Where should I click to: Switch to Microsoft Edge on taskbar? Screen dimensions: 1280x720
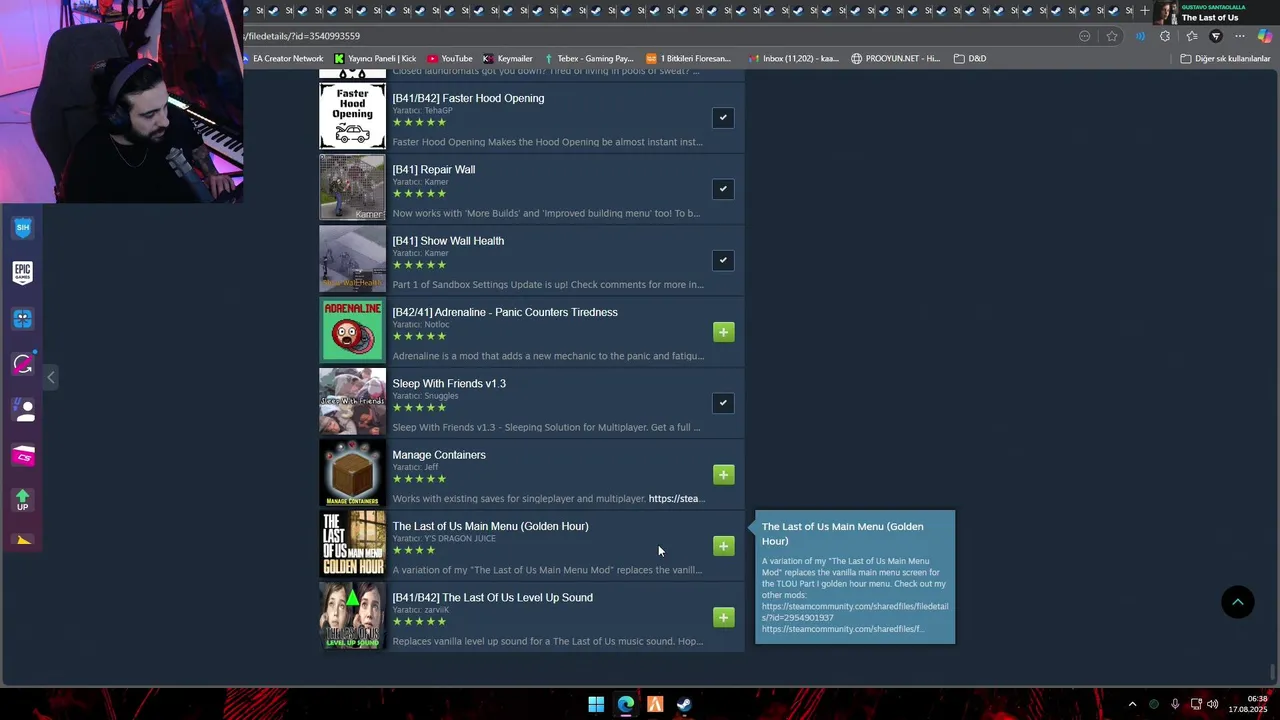point(625,704)
